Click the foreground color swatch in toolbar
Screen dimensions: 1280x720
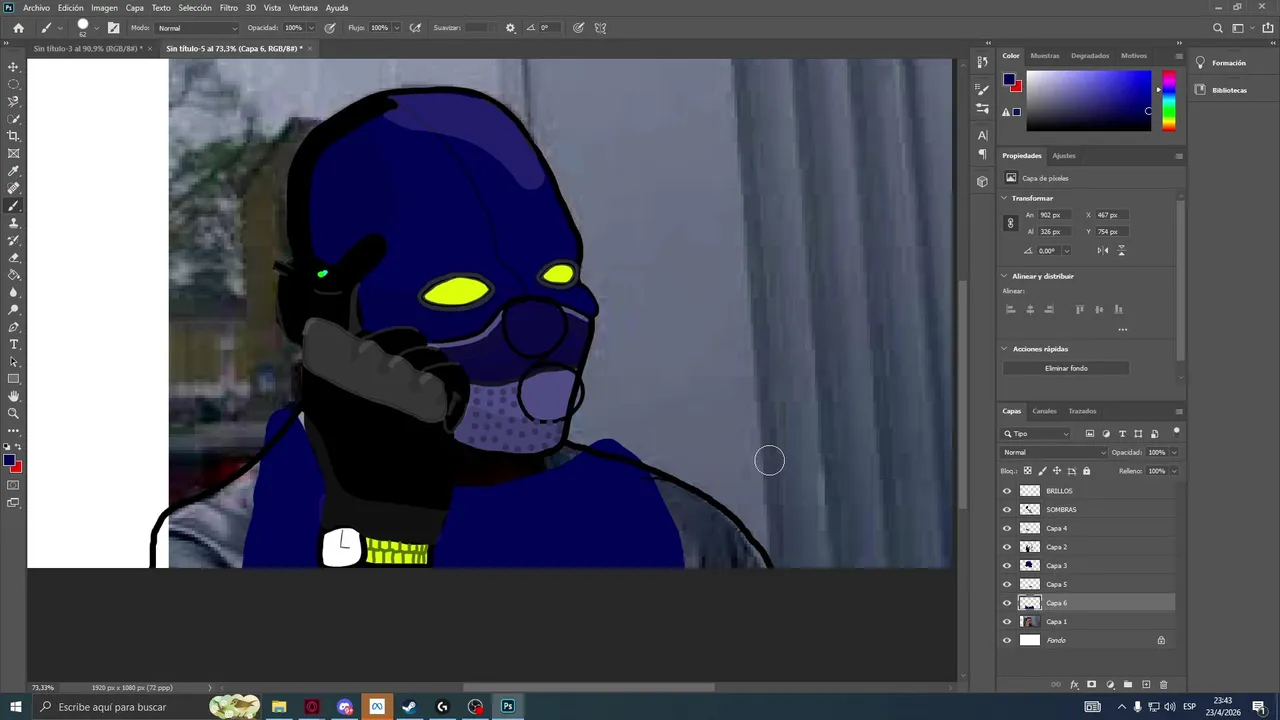[9, 460]
